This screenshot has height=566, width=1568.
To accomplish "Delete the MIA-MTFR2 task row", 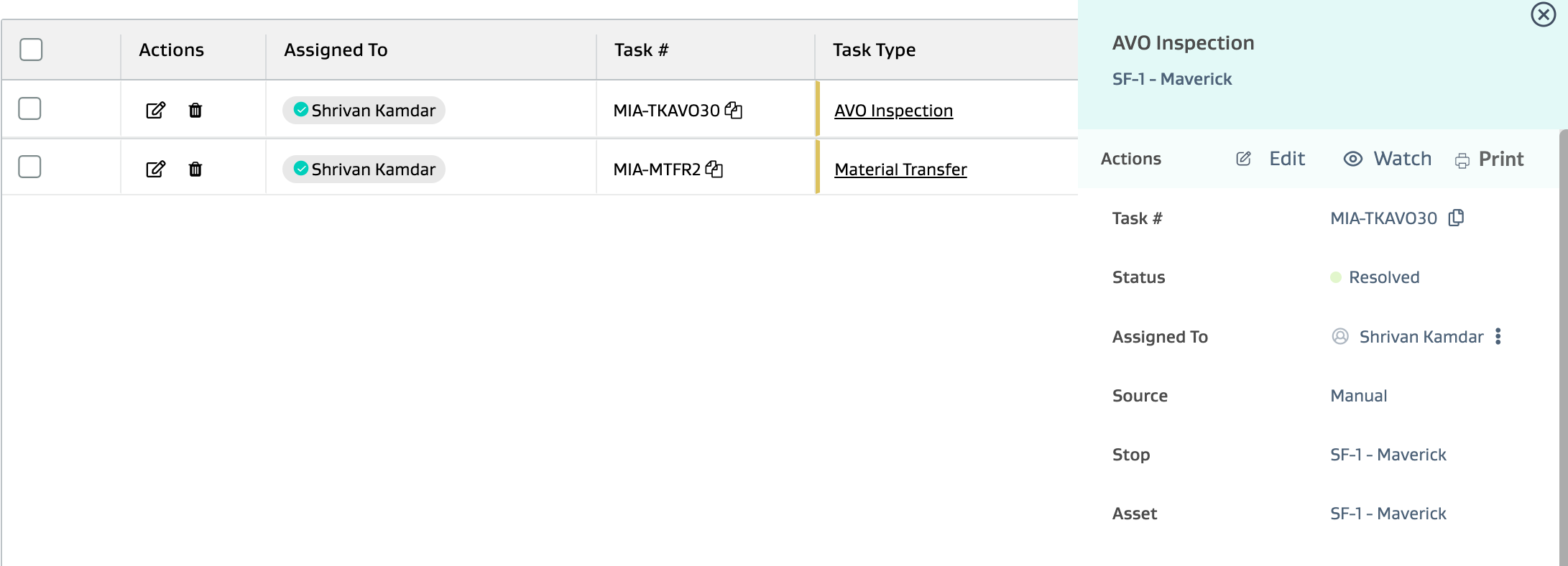I will coord(195,169).
